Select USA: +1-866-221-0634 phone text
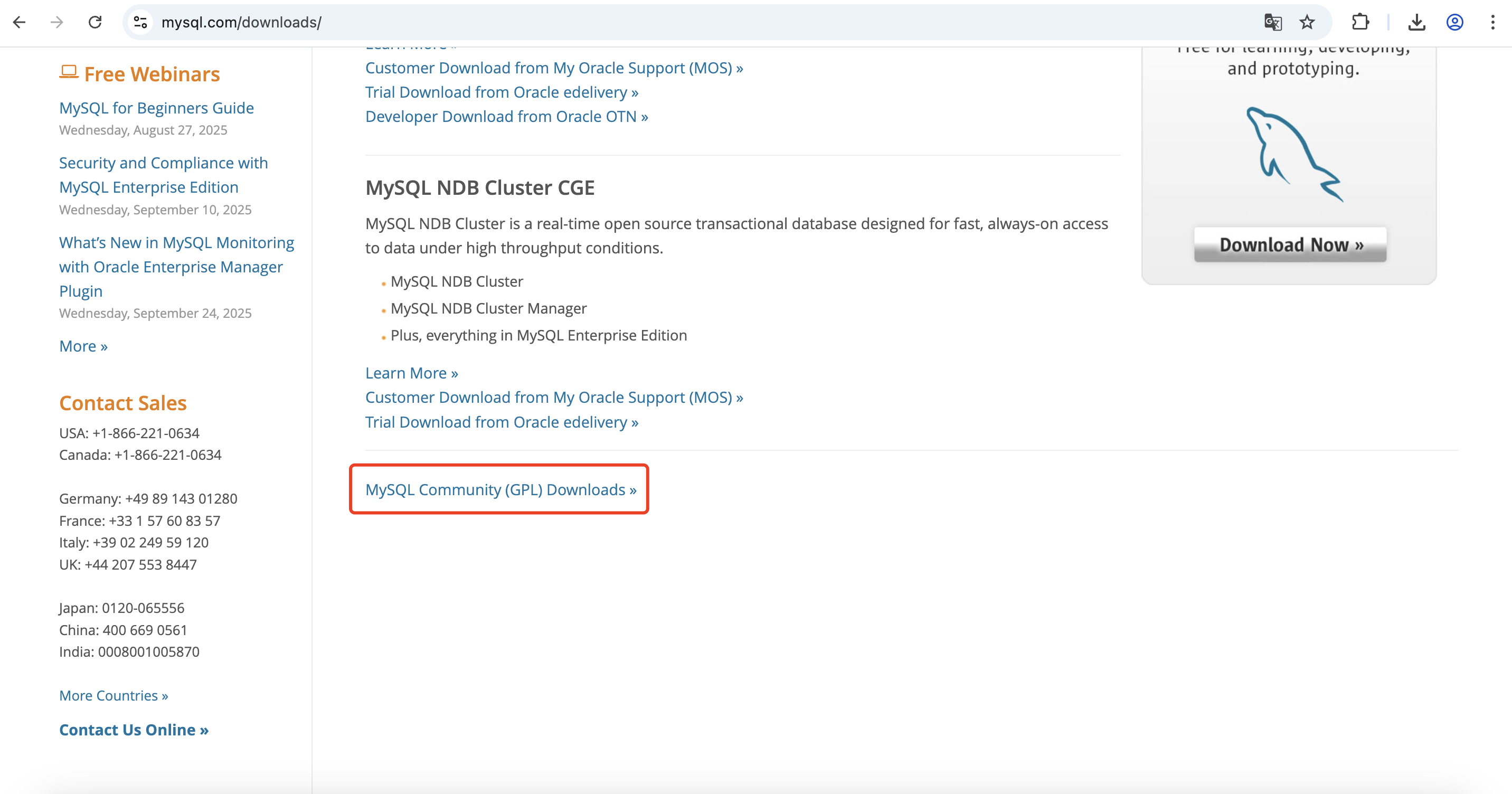Image resolution: width=1512 pixels, height=794 pixels. point(129,433)
